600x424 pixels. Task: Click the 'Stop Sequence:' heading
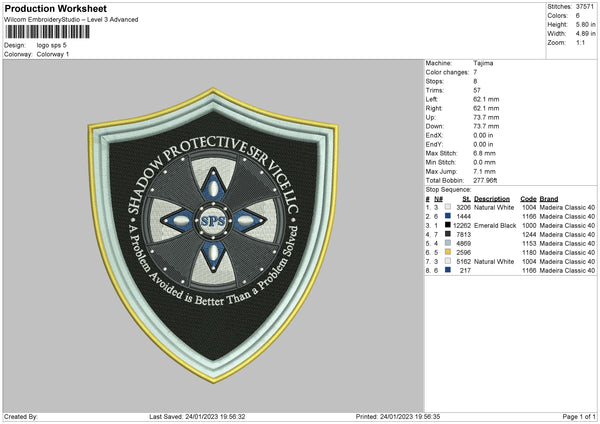[x=448, y=190]
